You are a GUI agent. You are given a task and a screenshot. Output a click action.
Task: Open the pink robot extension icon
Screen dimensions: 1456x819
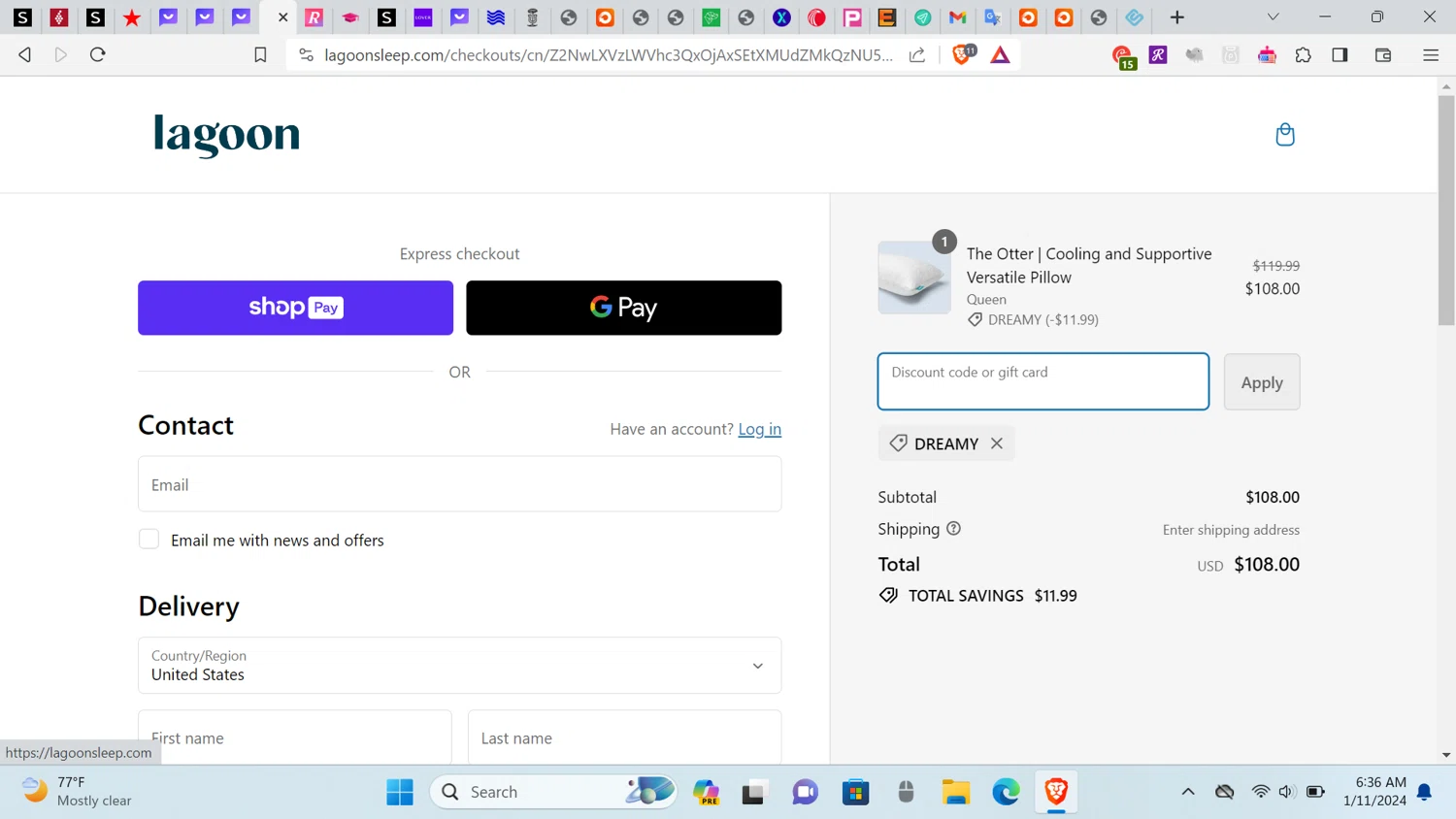coord(1267,55)
